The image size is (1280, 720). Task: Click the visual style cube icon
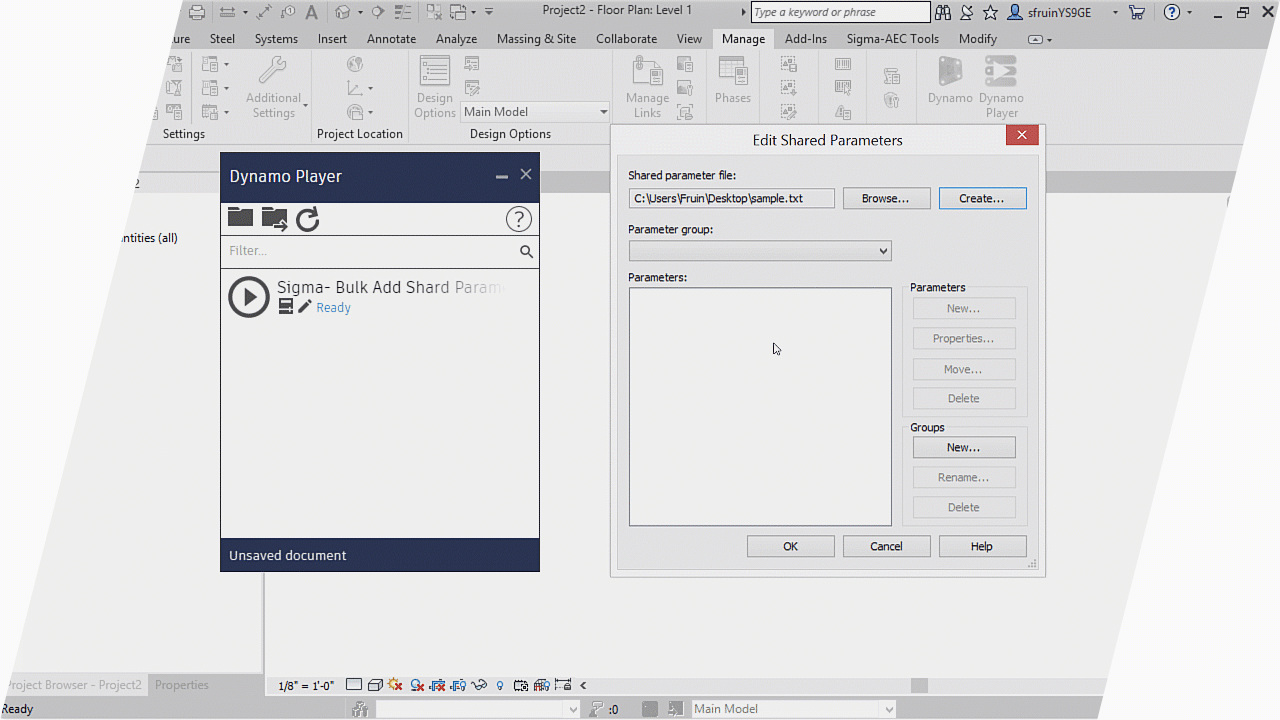tap(375, 685)
